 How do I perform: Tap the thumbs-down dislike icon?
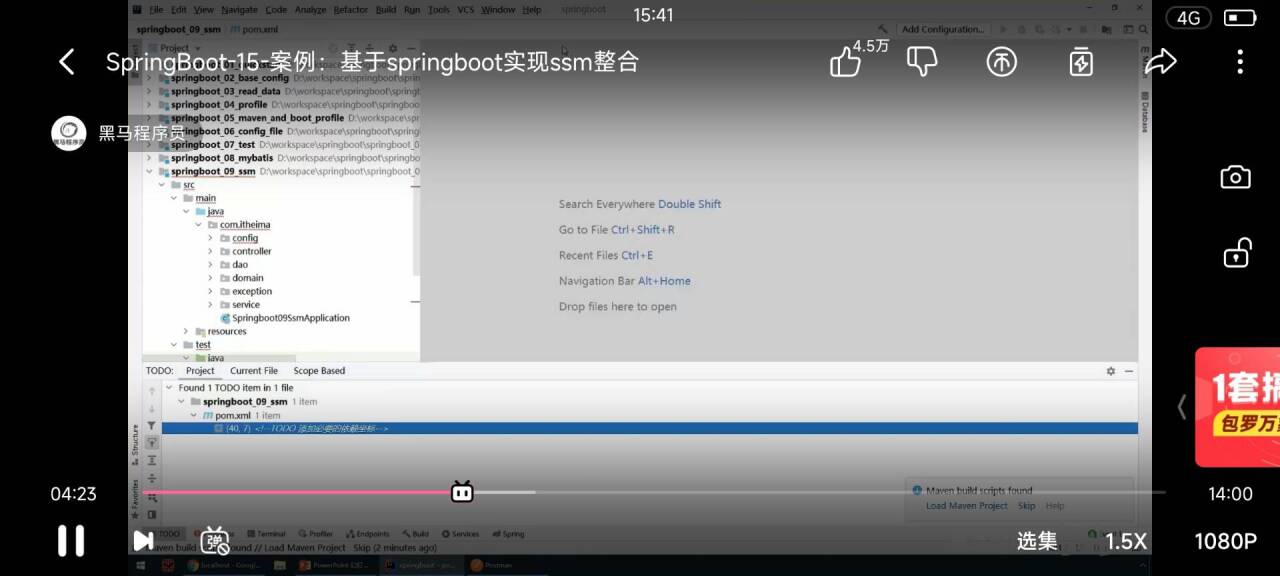pyautogui.click(x=921, y=62)
